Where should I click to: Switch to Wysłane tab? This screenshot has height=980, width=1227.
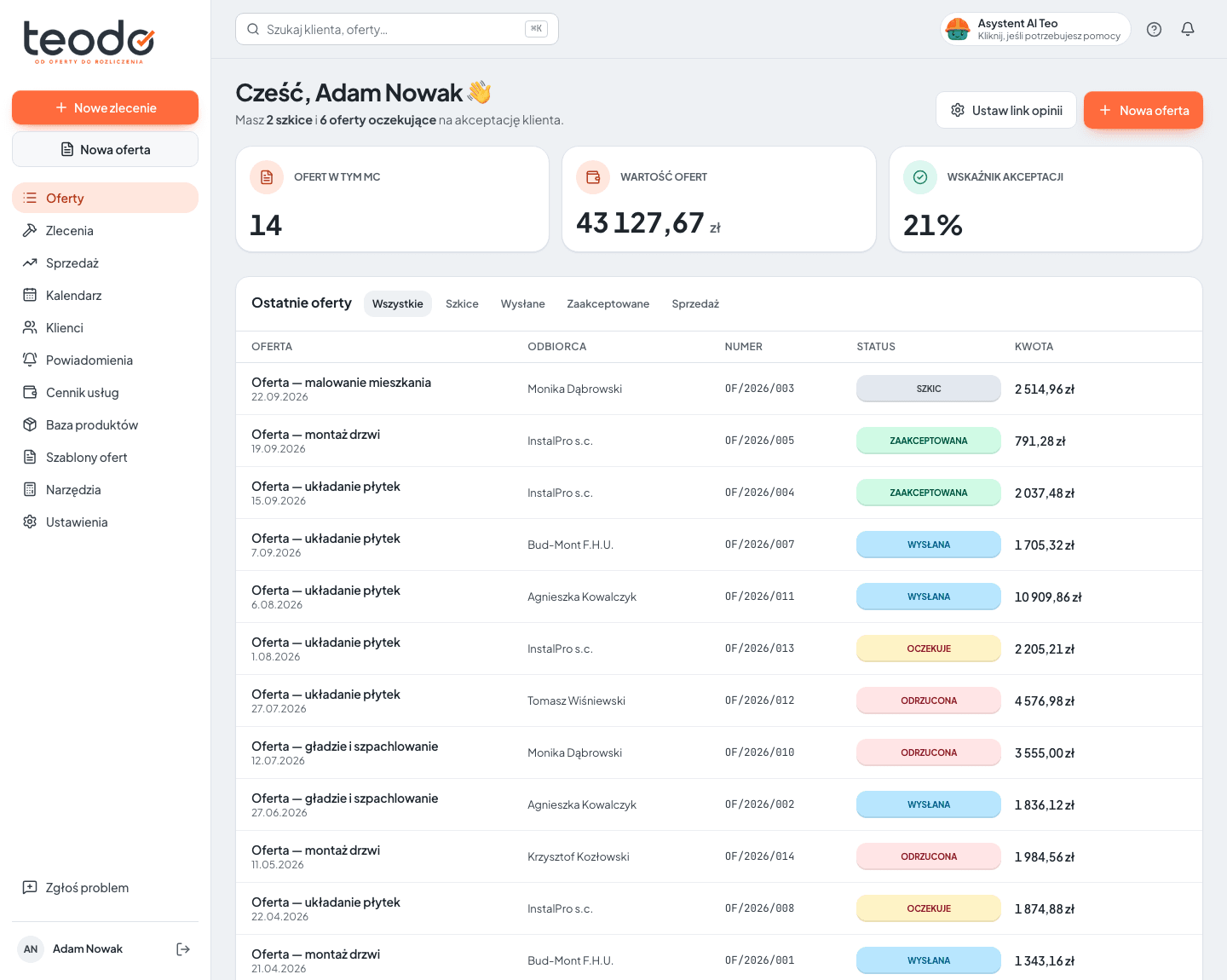522,304
